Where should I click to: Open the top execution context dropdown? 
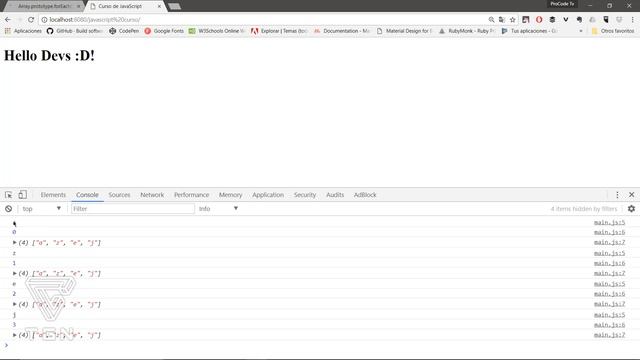[42, 209]
